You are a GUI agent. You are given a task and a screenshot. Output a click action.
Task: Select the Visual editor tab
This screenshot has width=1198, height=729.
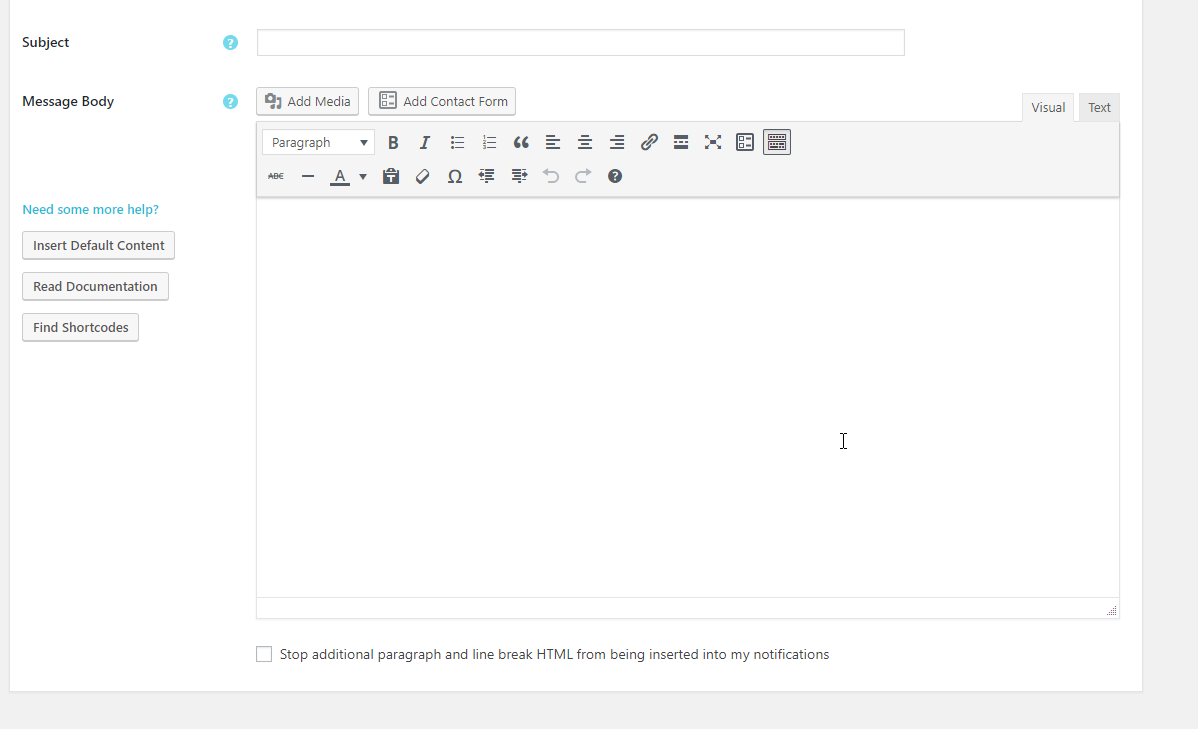[x=1047, y=108]
